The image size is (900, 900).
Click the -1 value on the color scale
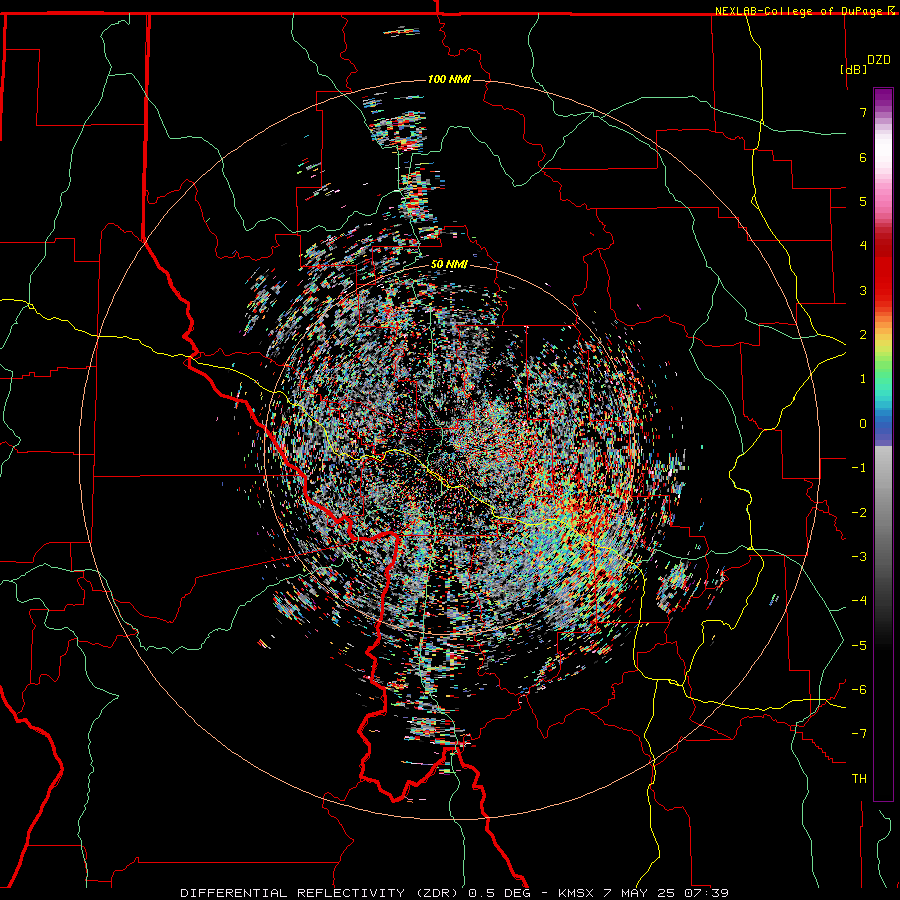click(859, 468)
